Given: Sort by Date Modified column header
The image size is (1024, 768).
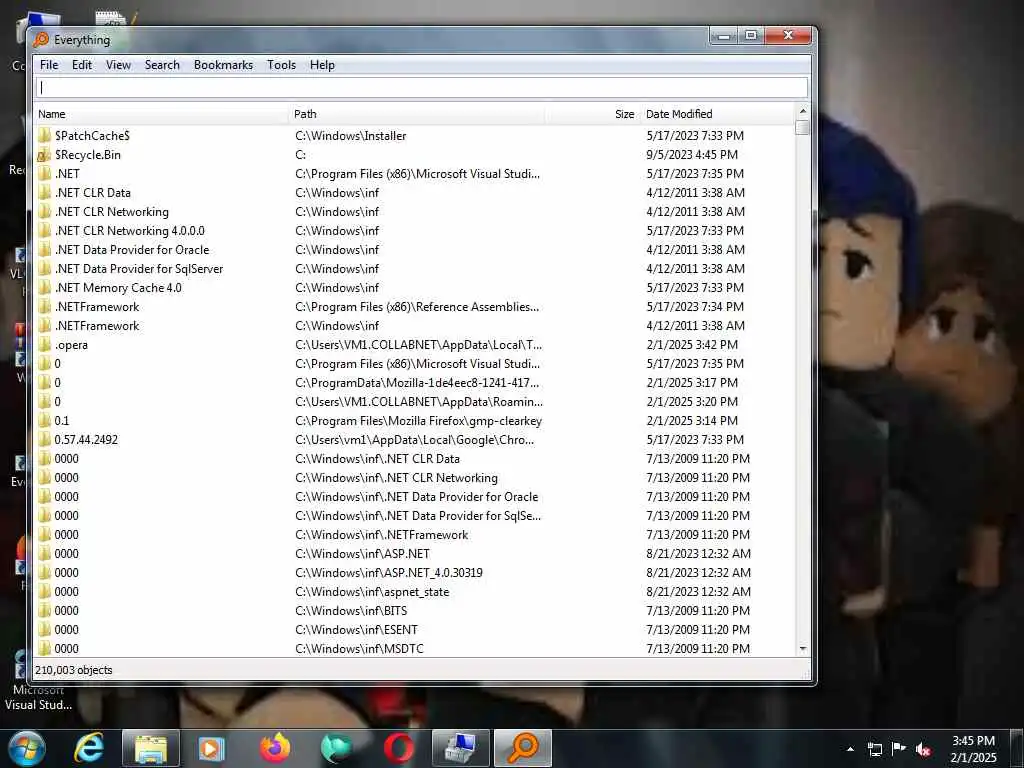Looking at the screenshot, I should [x=718, y=114].
